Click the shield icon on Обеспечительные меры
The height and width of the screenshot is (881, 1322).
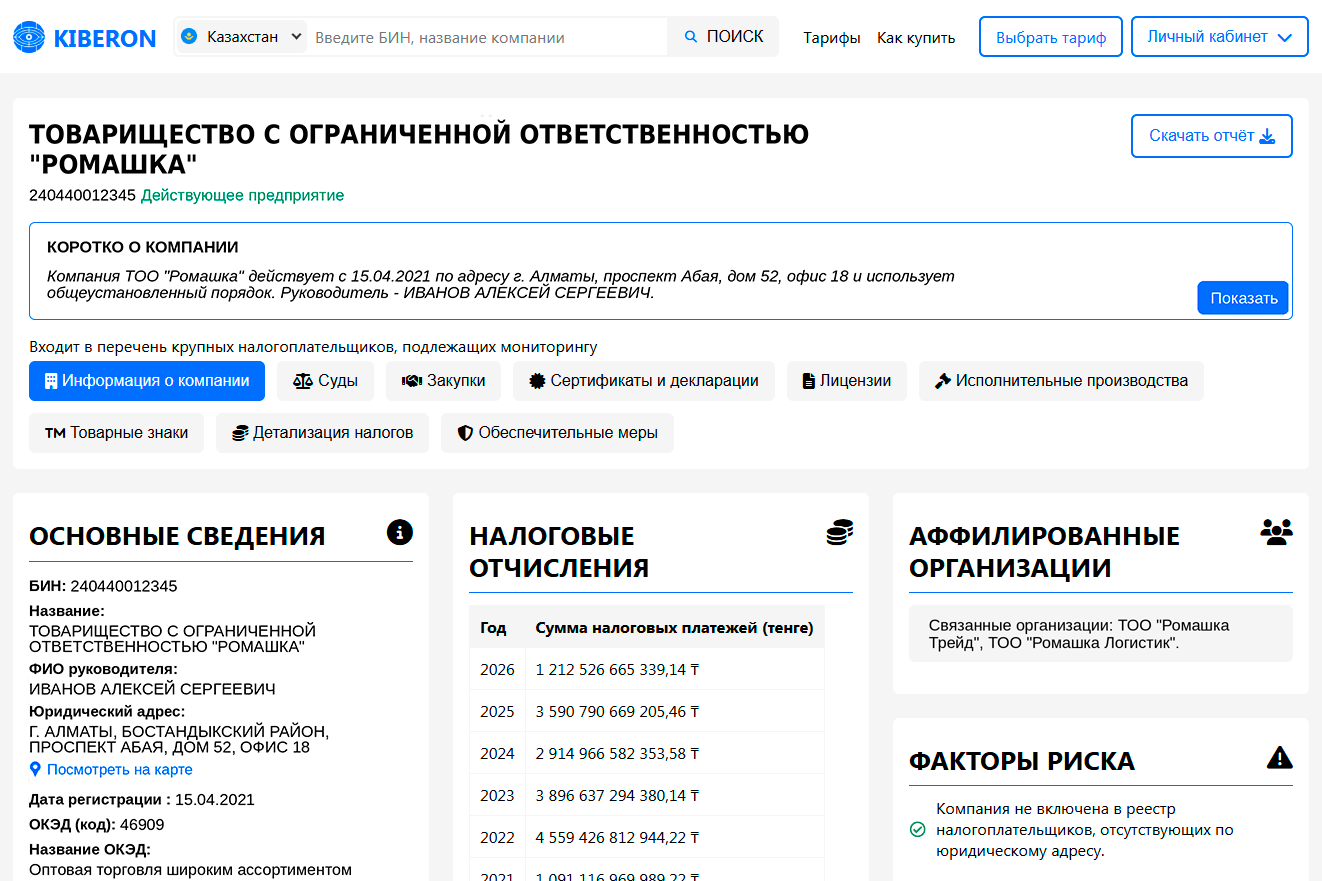(x=465, y=433)
